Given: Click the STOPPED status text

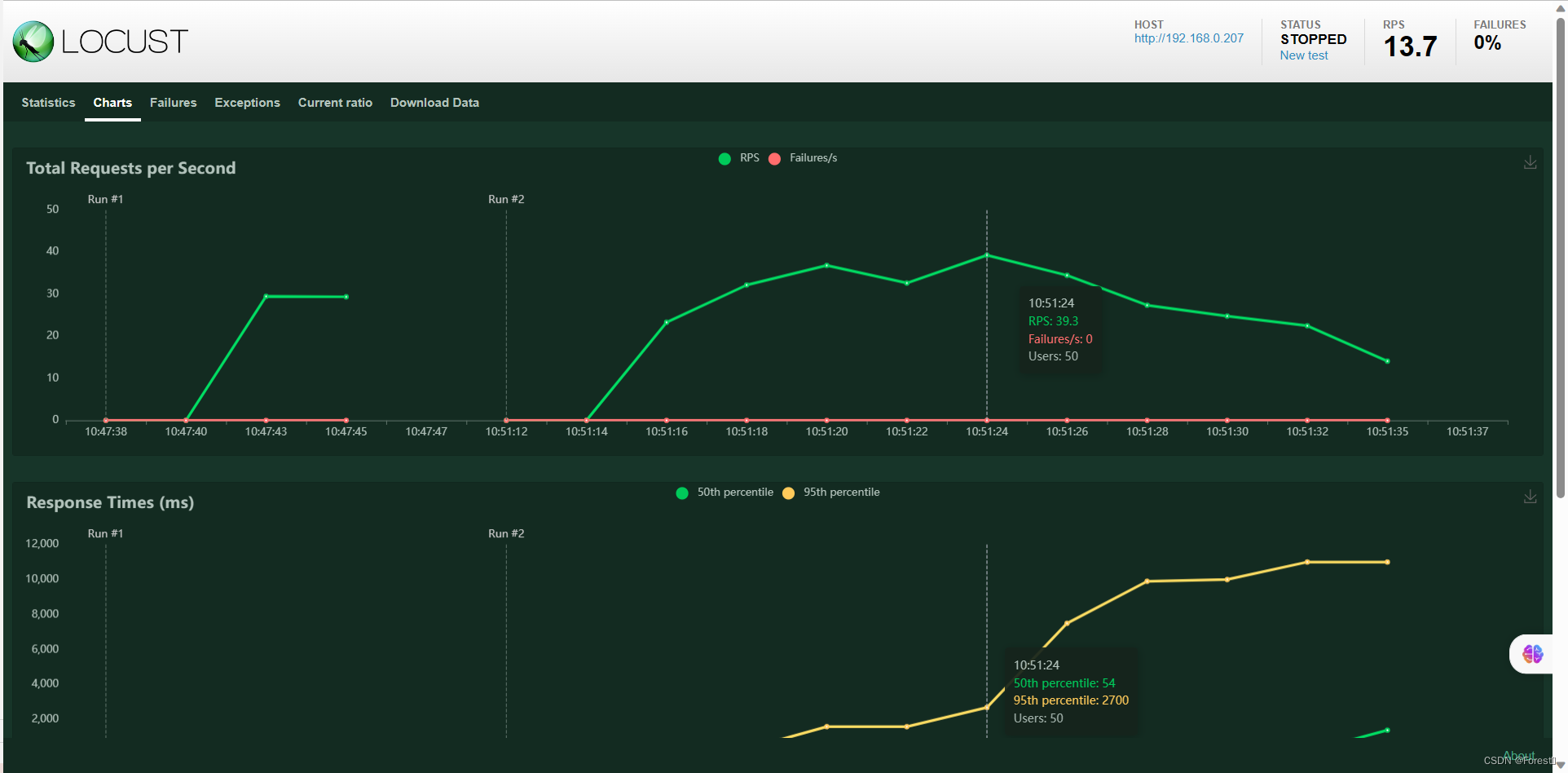Looking at the screenshot, I should pyautogui.click(x=1313, y=39).
